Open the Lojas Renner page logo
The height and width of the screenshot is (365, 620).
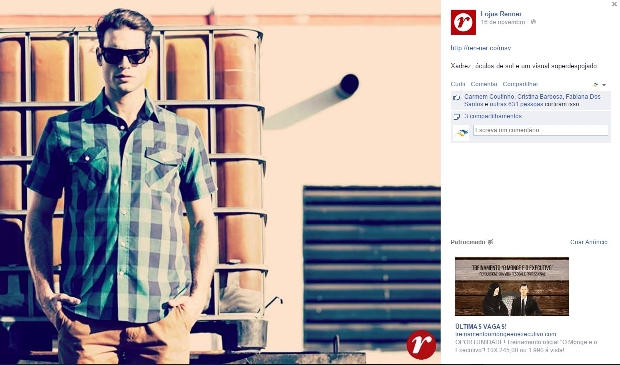[463, 22]
